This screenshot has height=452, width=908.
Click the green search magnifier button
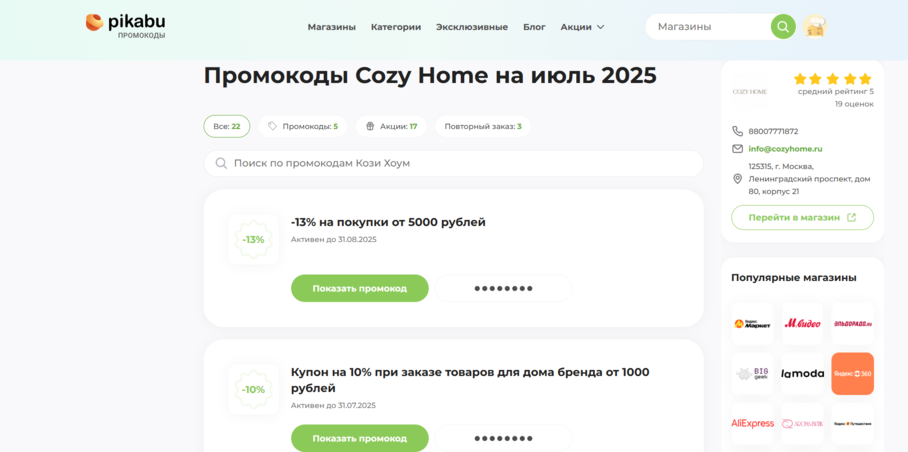click(783, 27)
